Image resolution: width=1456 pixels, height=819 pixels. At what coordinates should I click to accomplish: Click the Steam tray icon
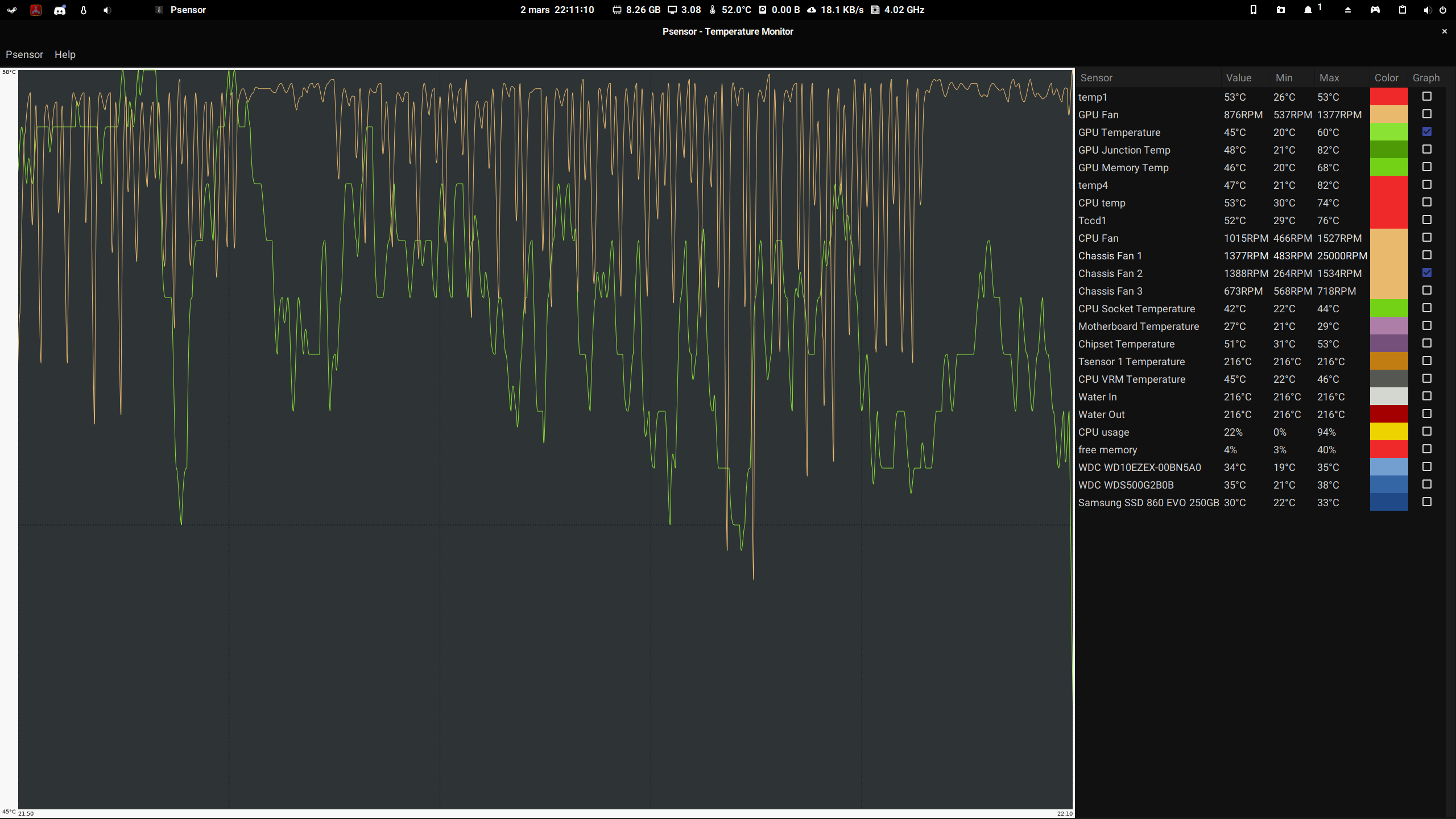tap(11, 10)
